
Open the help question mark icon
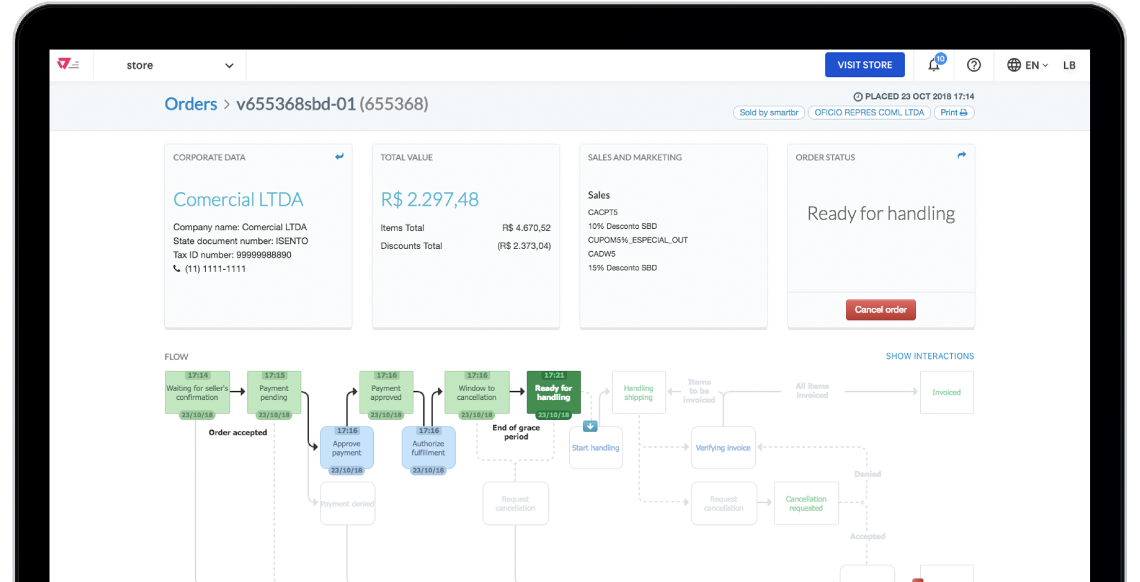point(974,65)
